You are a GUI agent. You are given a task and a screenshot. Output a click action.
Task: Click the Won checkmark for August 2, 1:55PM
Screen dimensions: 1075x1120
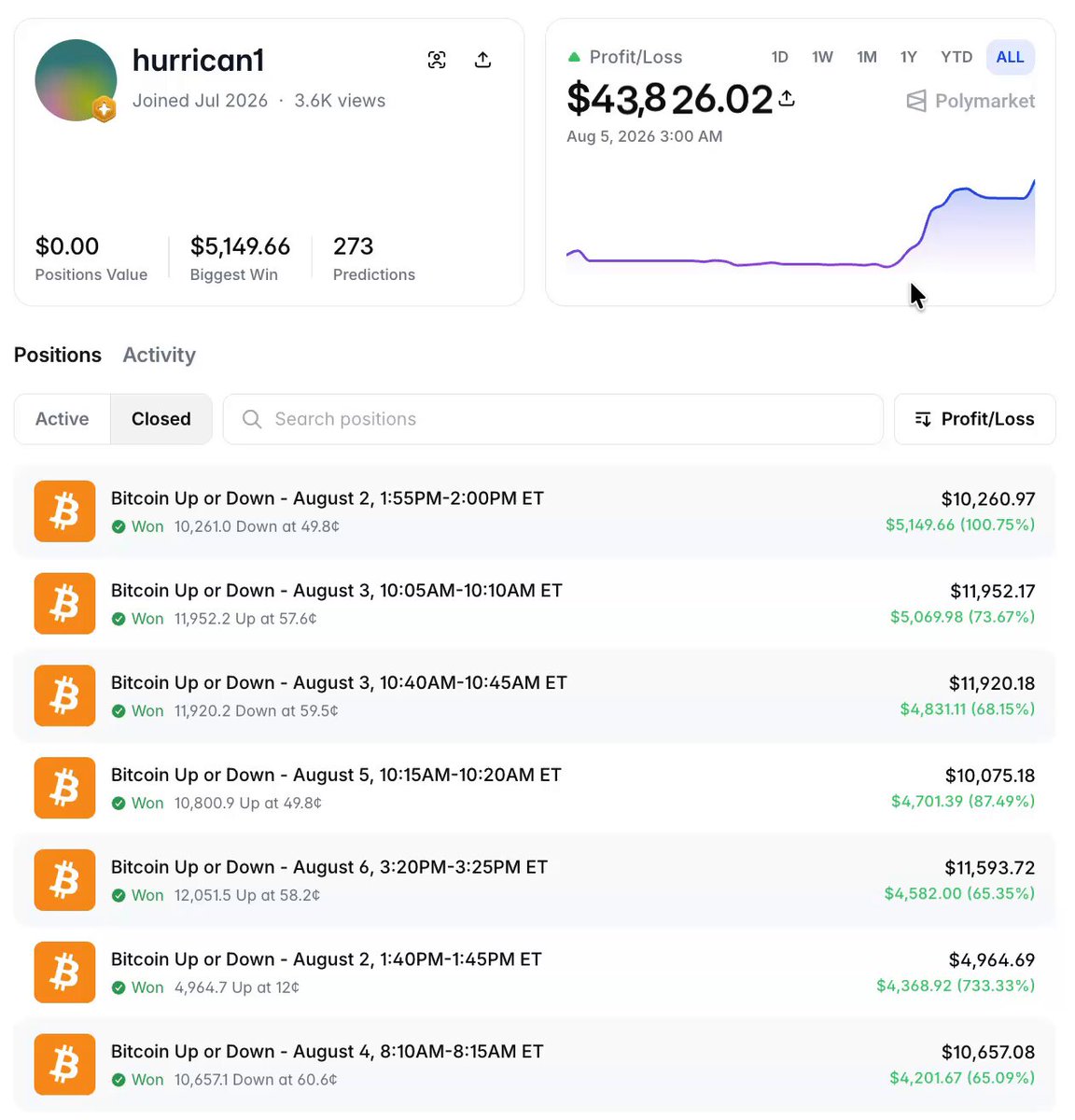tap(119, 526)
